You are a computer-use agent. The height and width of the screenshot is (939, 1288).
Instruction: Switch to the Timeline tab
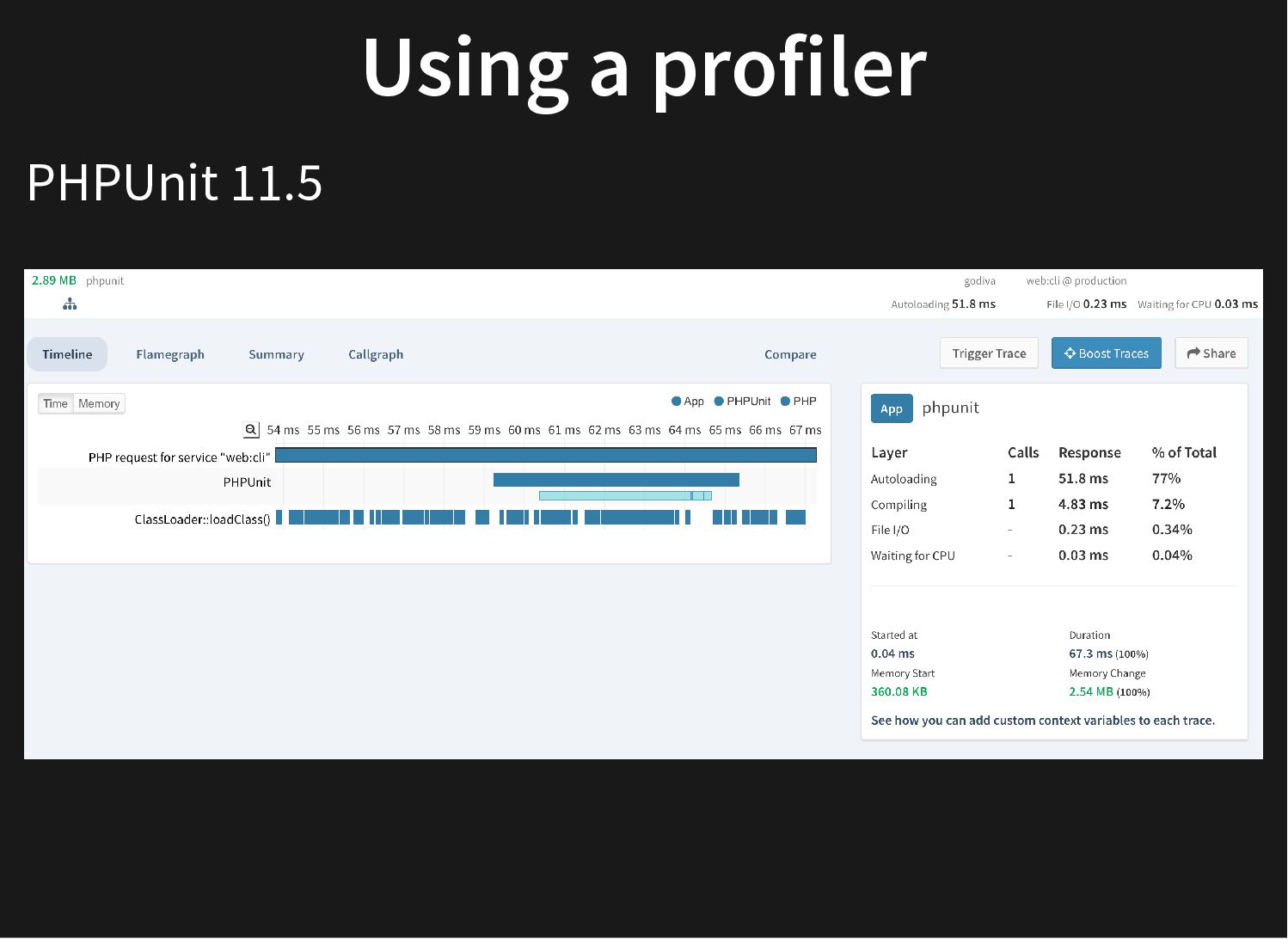pos(67,354)
